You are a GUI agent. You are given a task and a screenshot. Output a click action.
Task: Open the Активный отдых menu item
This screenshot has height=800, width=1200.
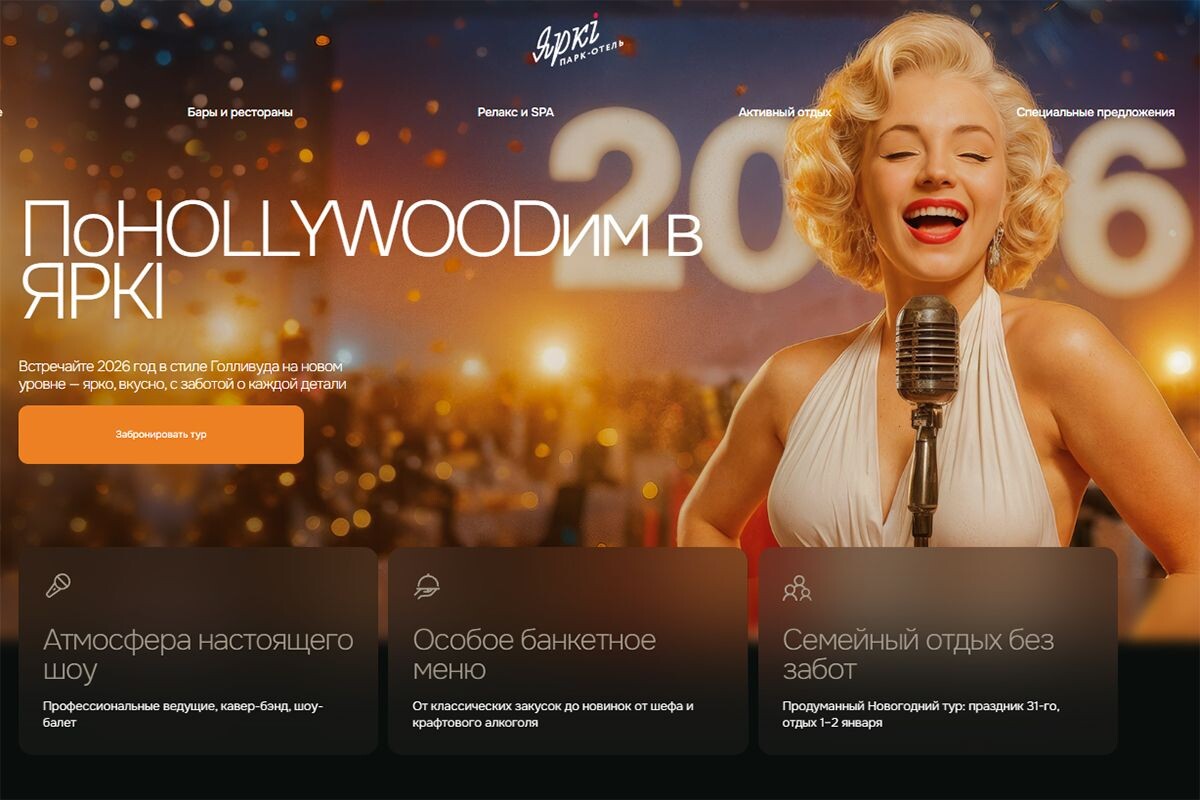(785, 112)
